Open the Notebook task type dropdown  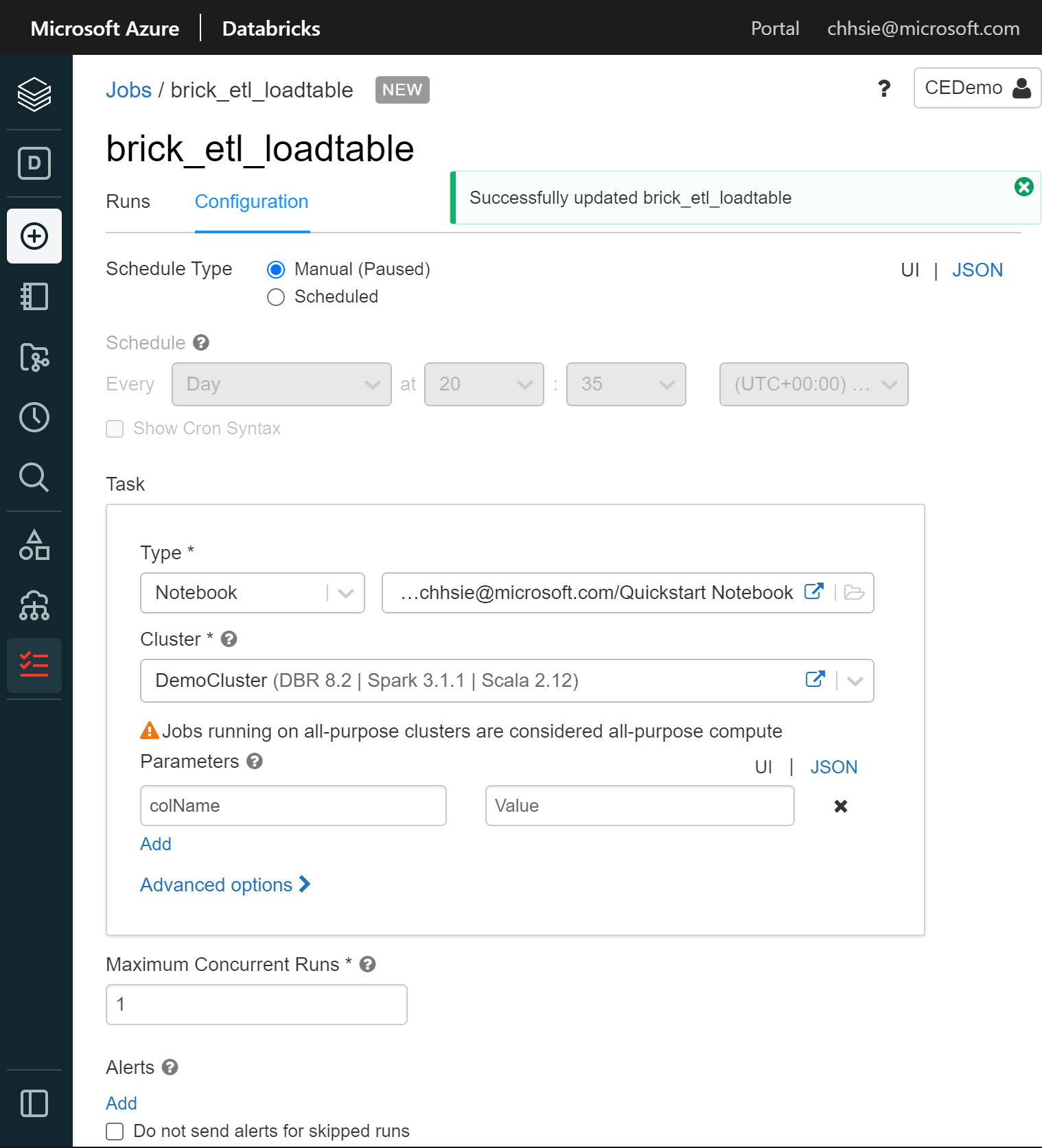pos(252,593)
